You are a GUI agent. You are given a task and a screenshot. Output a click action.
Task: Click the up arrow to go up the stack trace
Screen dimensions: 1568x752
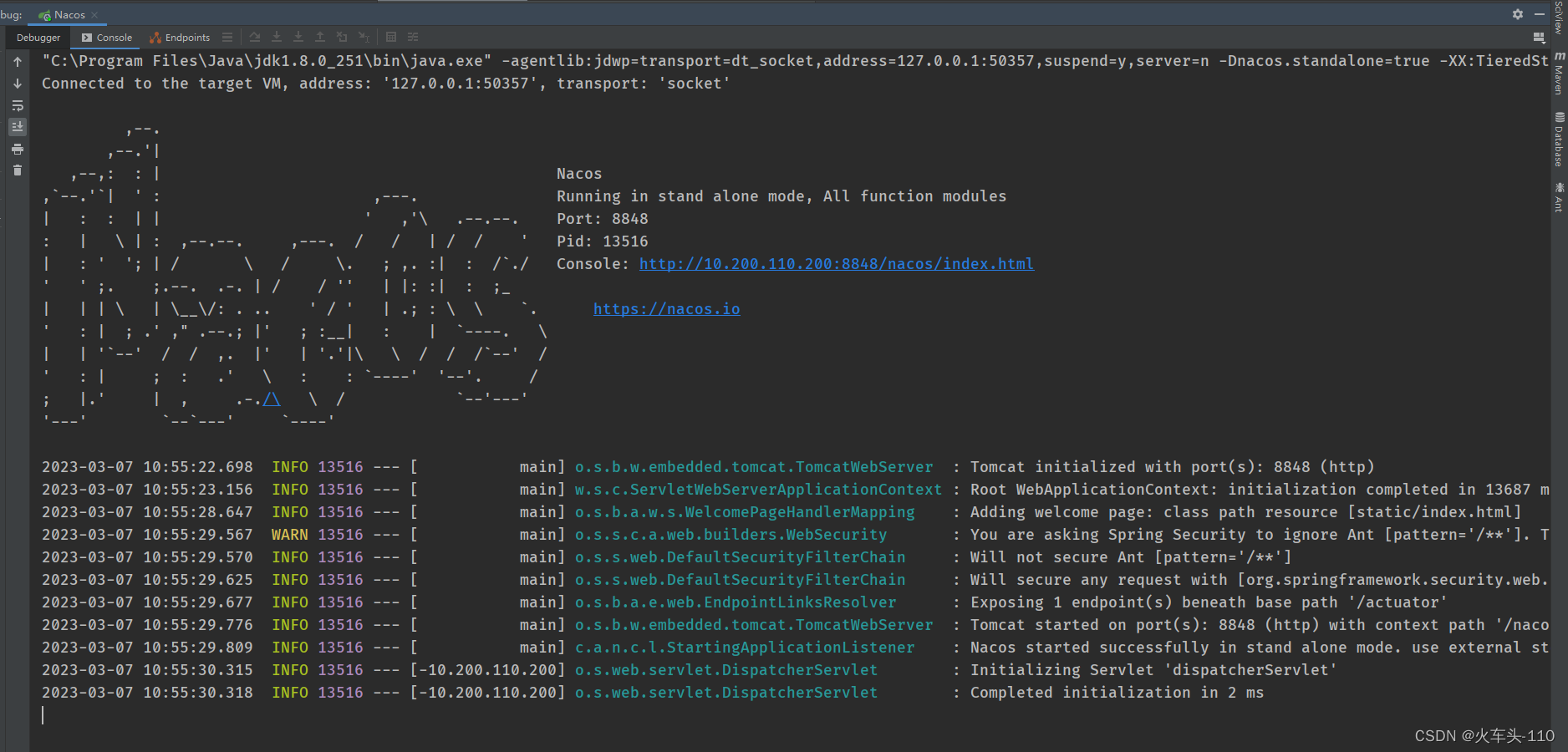(x=18, y=62)
